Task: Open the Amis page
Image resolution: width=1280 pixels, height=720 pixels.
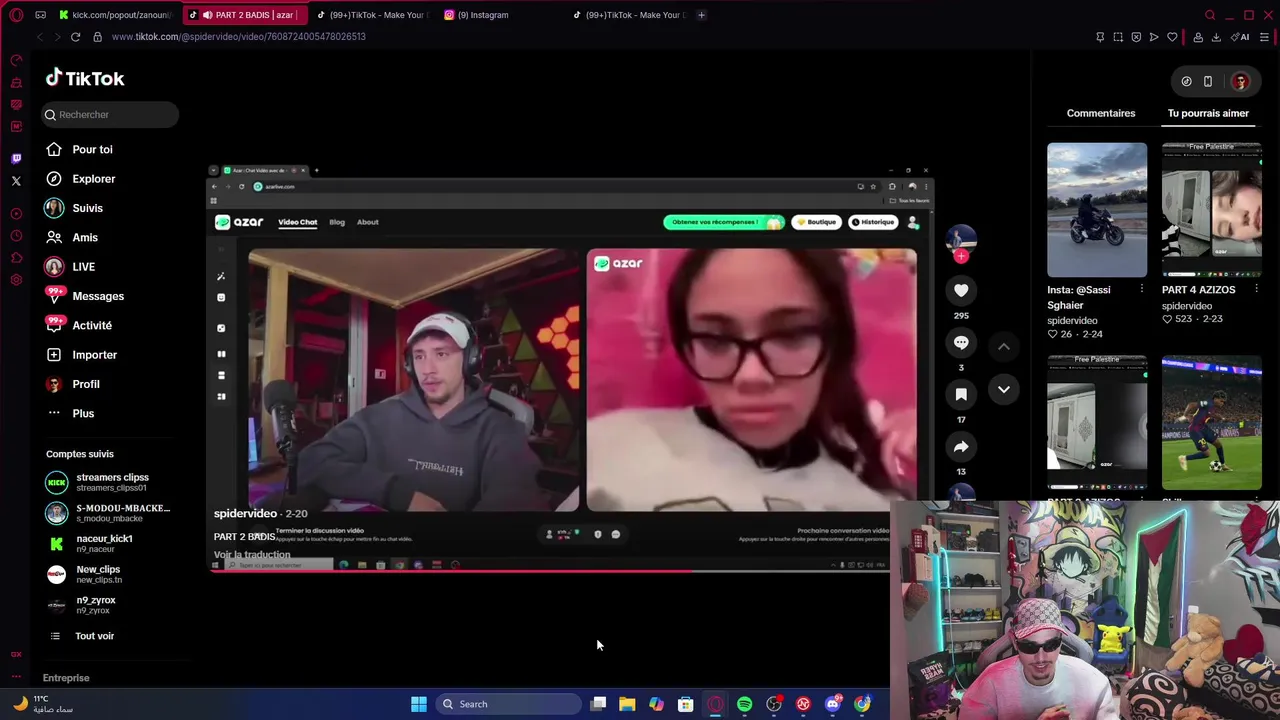Action: point(85,237)
